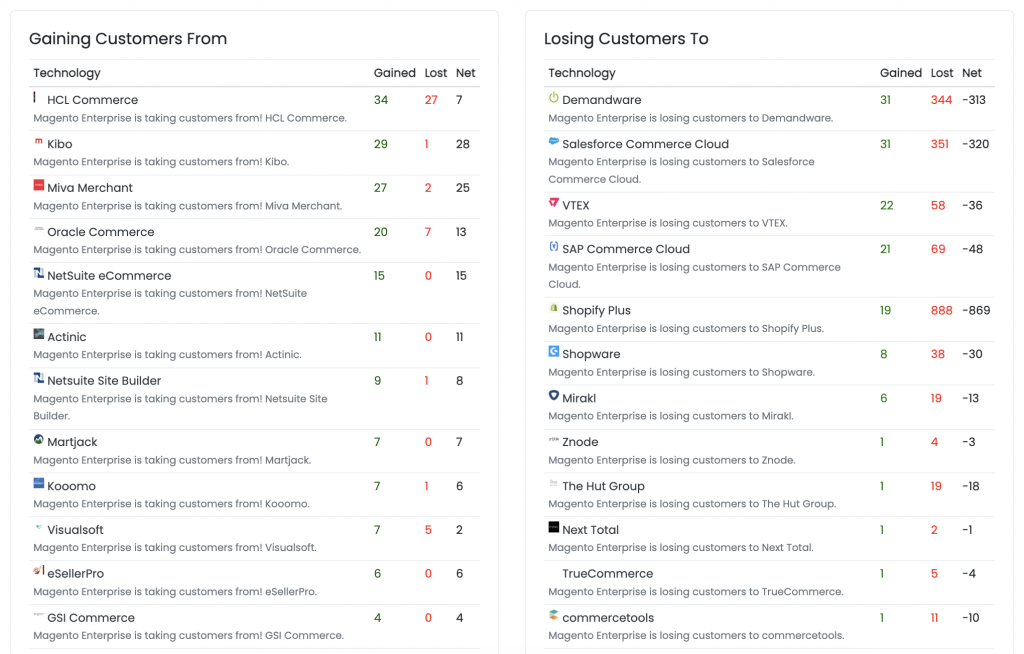Open the NetSuite eCommerce link
Image resolution: width=1024 pixels, height=654 pixels.
(x=109, y=276)
